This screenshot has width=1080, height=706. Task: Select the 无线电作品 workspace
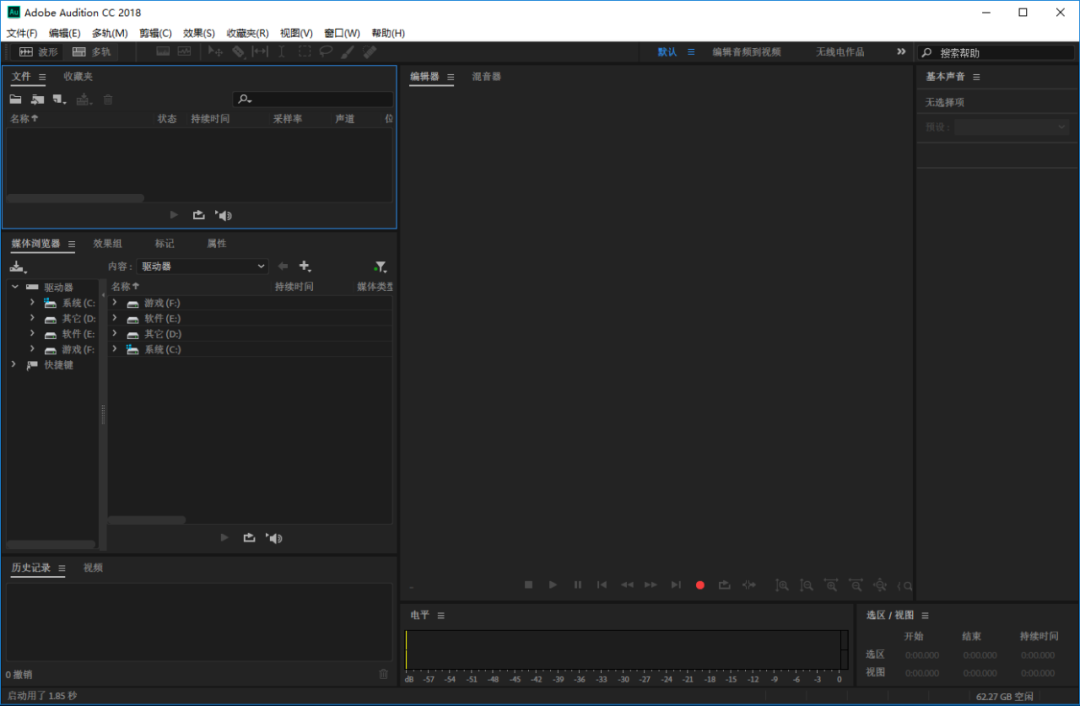(x=840, y=52)
